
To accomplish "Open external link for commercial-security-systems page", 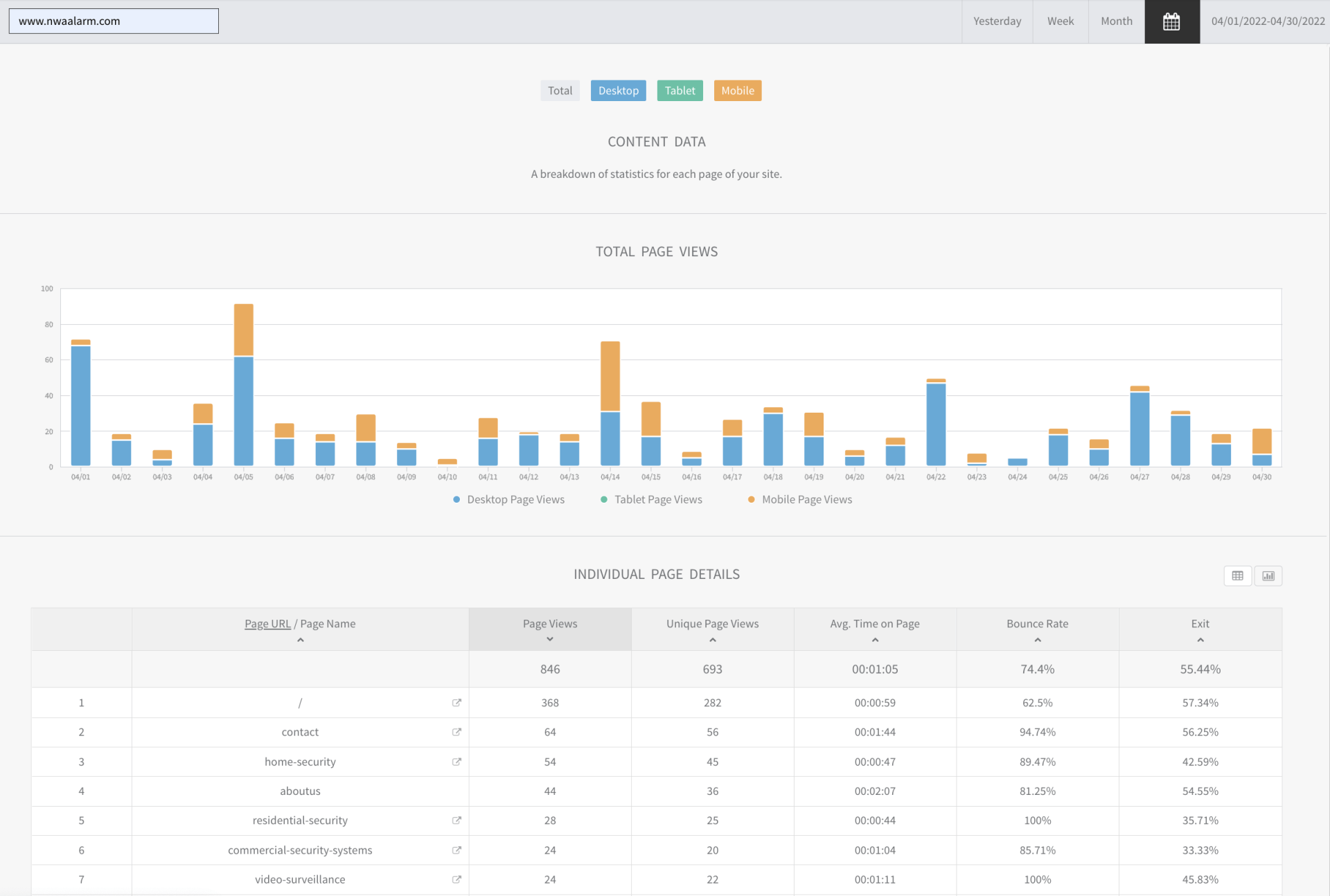I will point(456,850).
